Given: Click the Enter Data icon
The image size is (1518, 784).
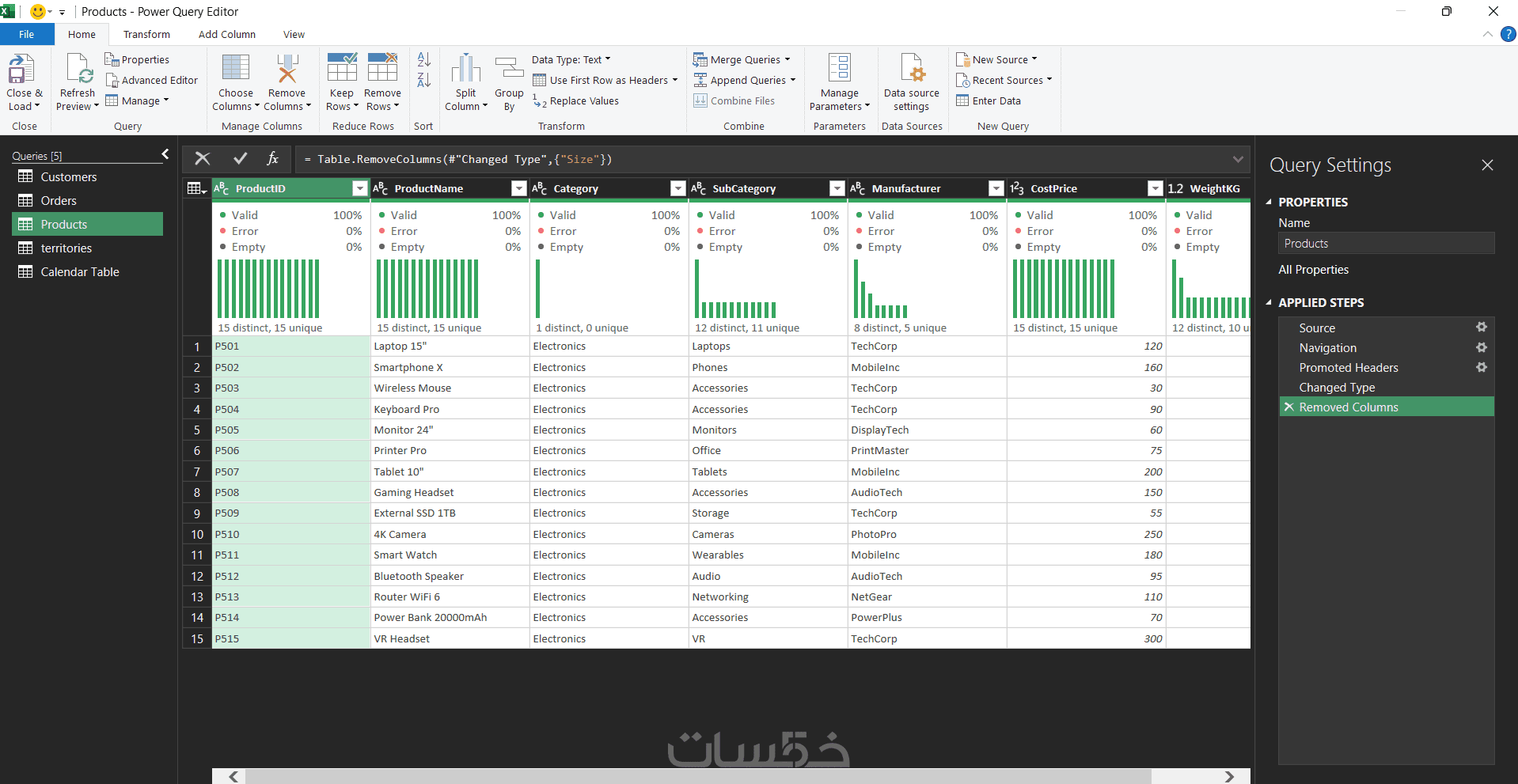Looking at the screenshot, I should (962, 100).
